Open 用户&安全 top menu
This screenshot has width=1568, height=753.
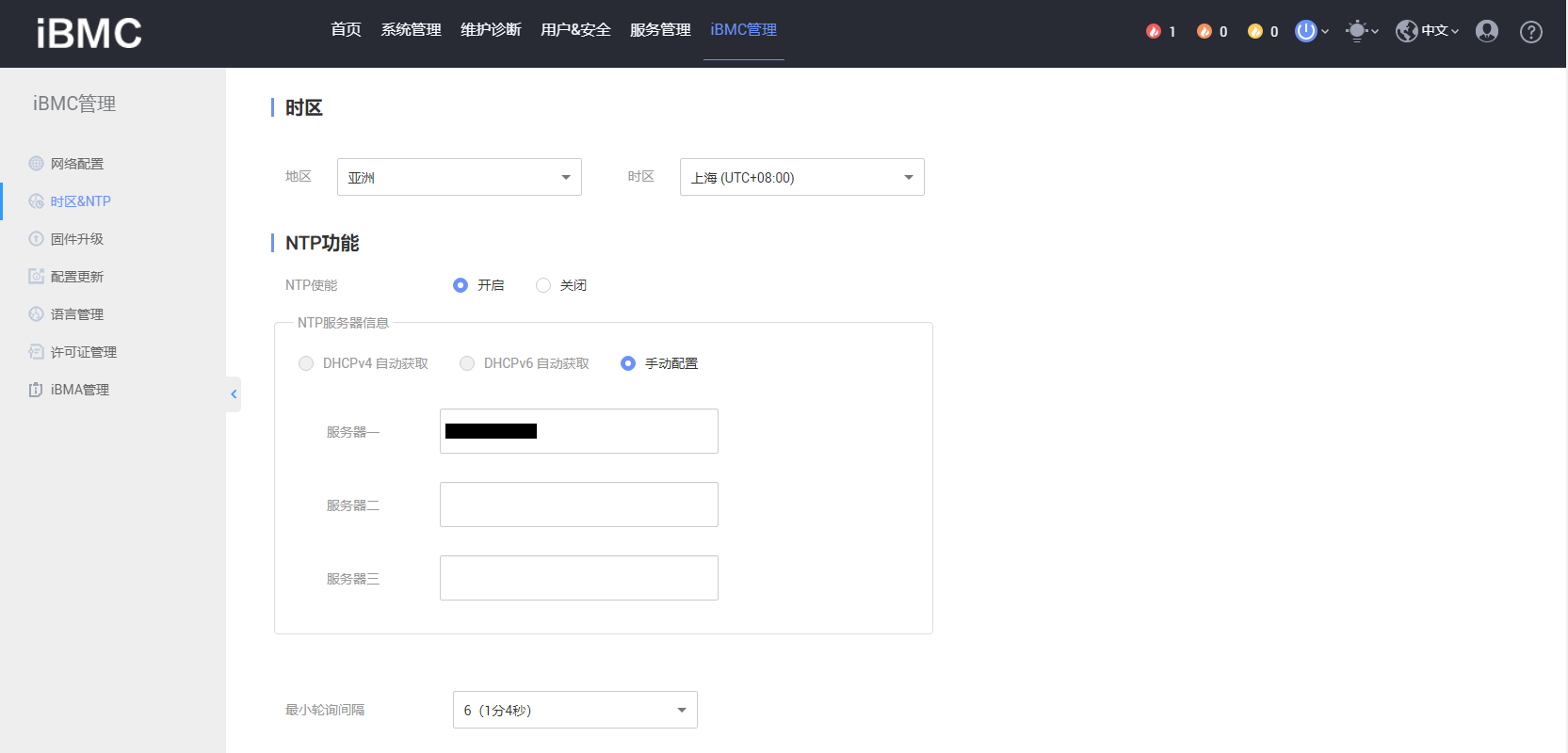coord(576,30)
